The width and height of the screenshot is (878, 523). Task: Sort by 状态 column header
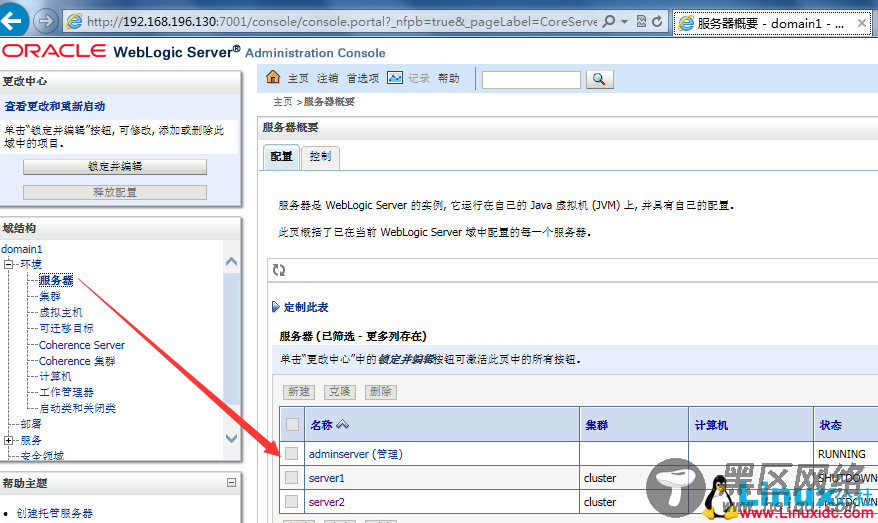coord(830,425)
